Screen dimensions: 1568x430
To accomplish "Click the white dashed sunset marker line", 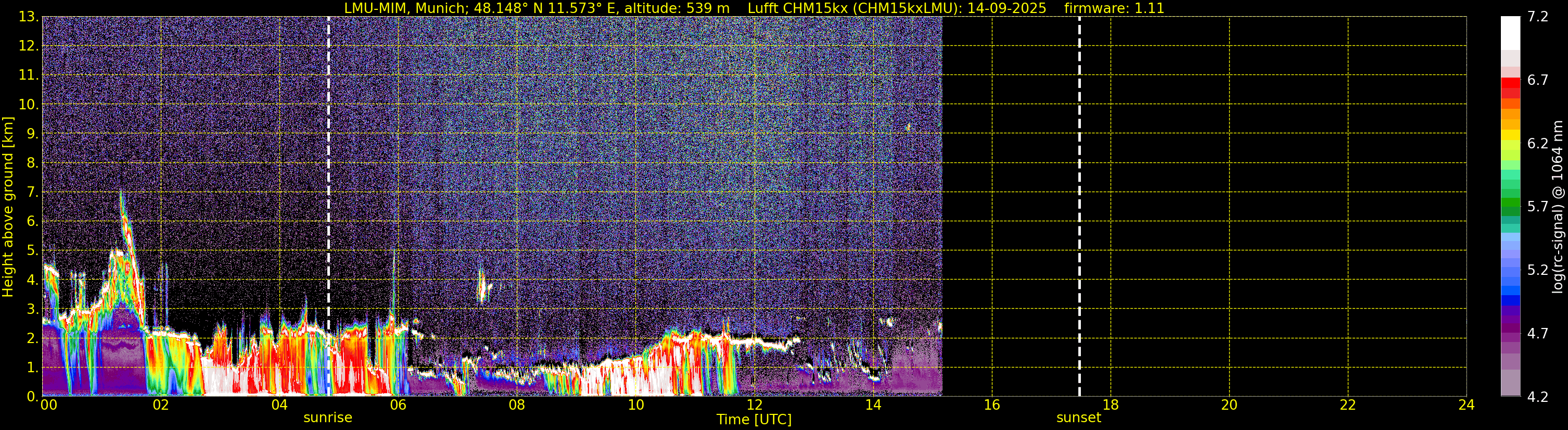I will pos(1079,207).
